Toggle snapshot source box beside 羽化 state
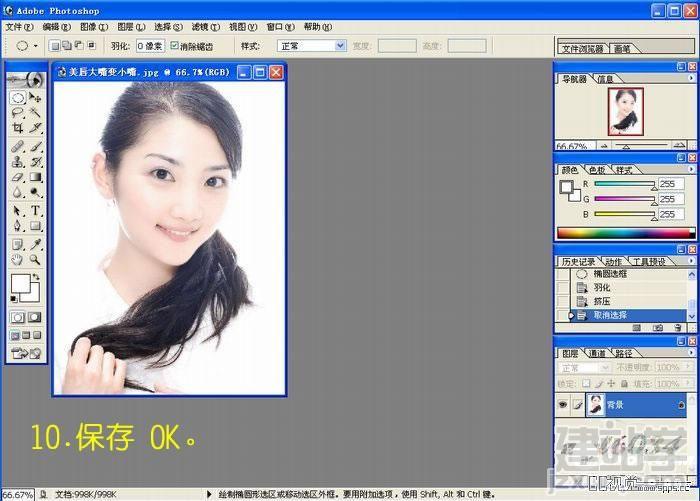Viewport: 700px width, 501px height. click(562, 288)
